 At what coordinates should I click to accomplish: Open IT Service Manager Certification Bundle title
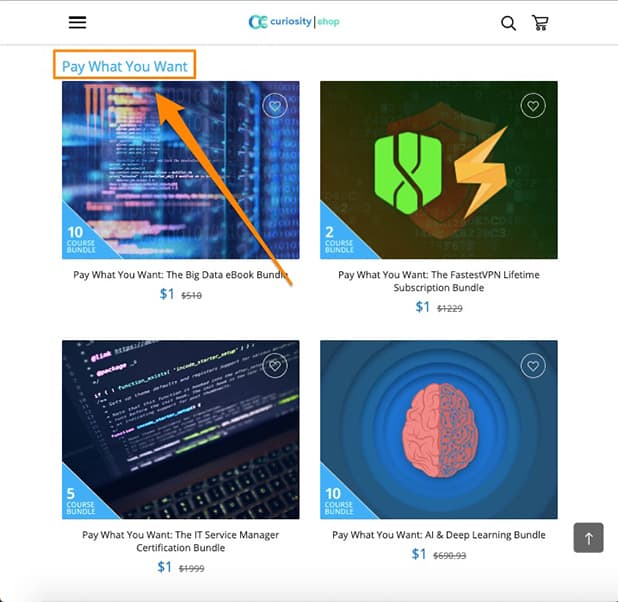pyautogui.click(x=181, y=541)
